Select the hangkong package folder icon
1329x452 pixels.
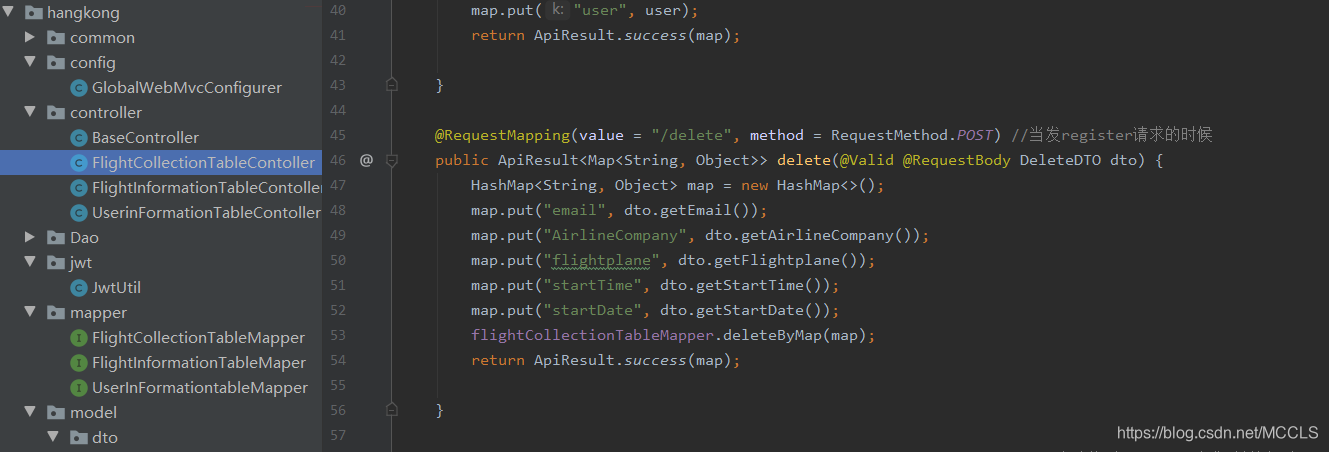[33, 13]
